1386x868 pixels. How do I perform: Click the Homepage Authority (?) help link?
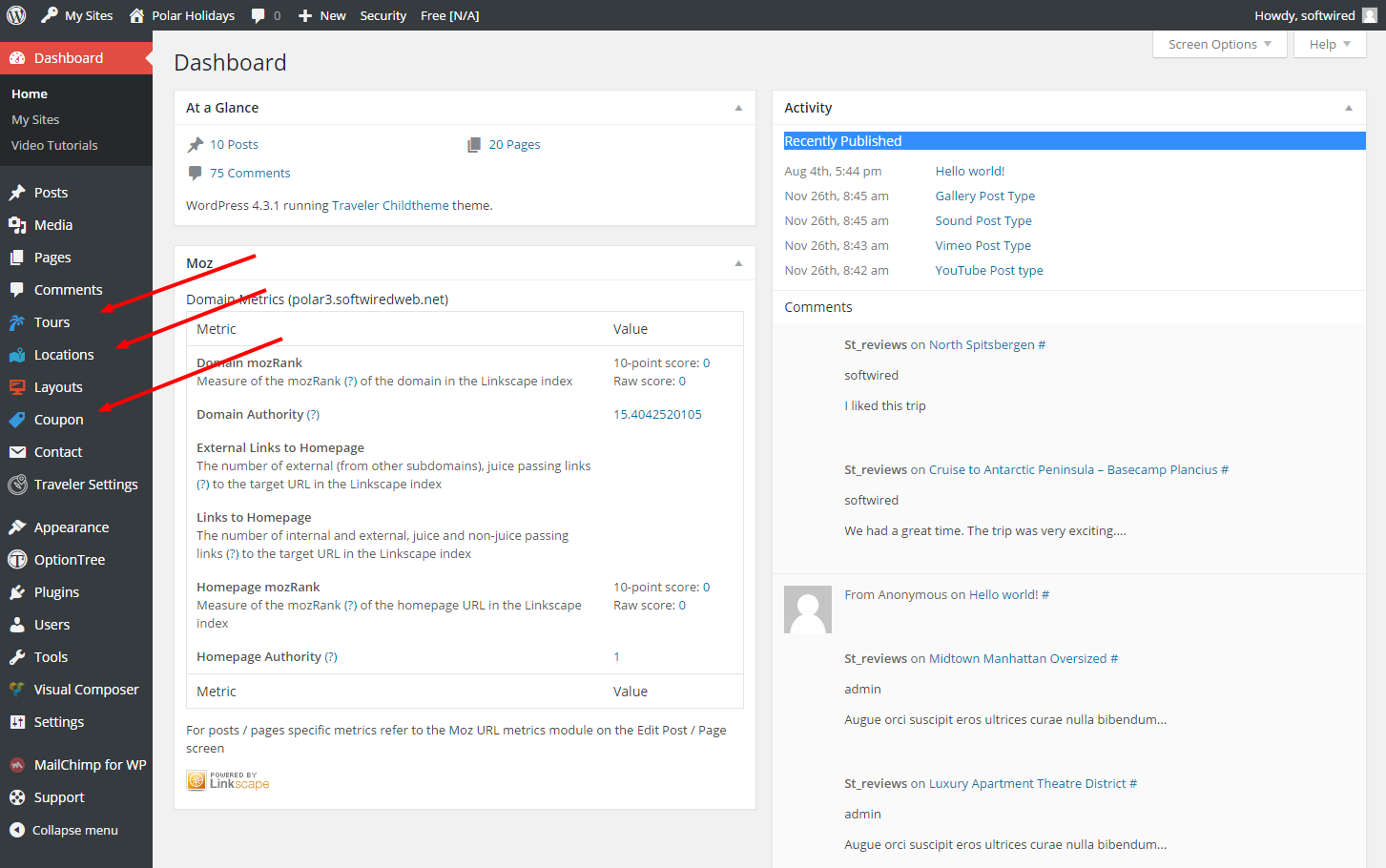click(331, 656)
